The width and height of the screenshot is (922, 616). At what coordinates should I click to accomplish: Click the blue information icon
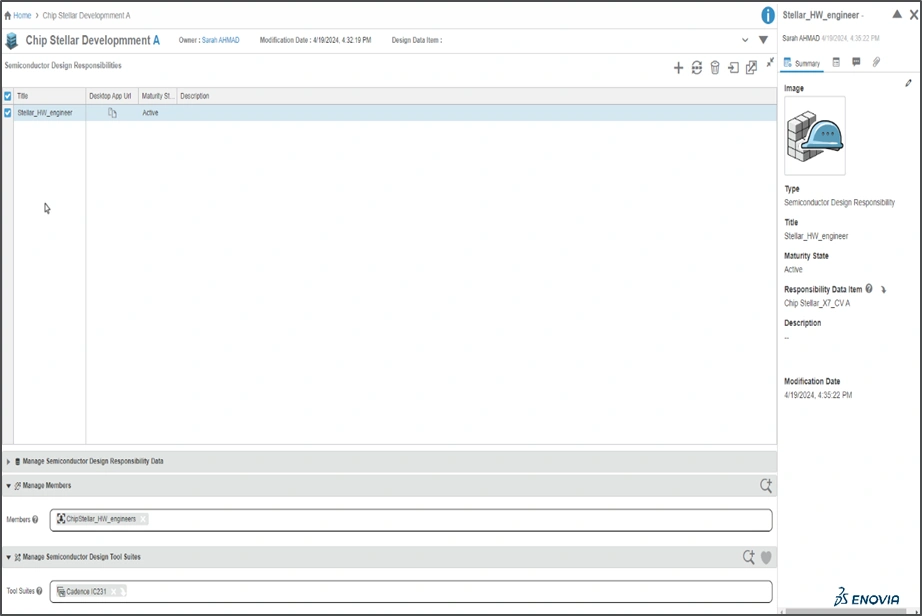pyautogui.click(x=767, y=15)
